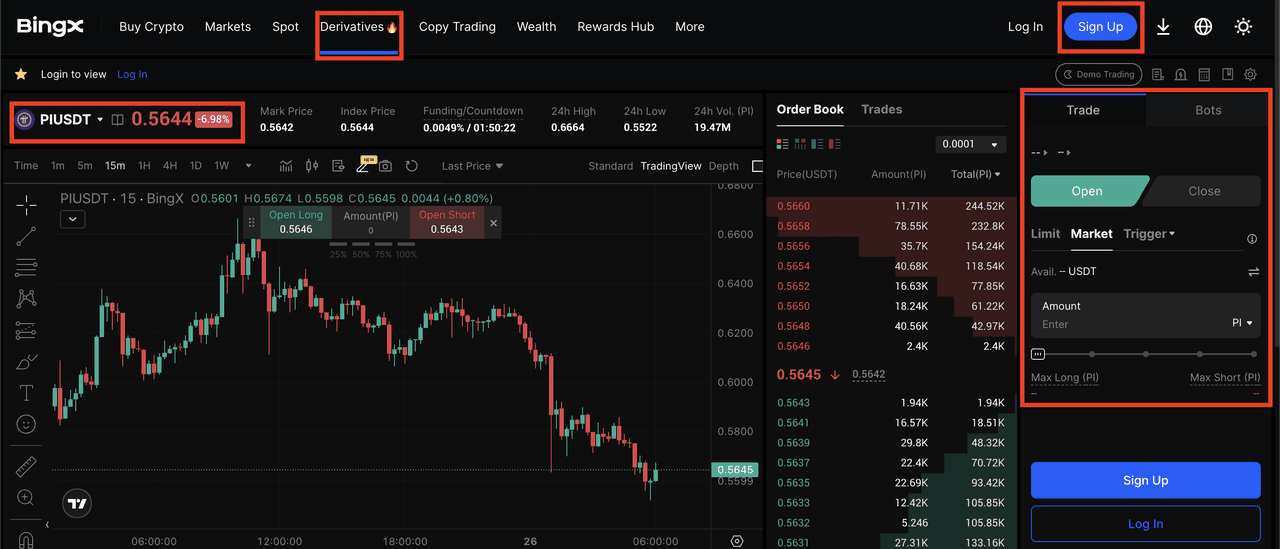Click the text annotation tool
This screenshot has width=1280, height=549.
(x=26, y=393)
